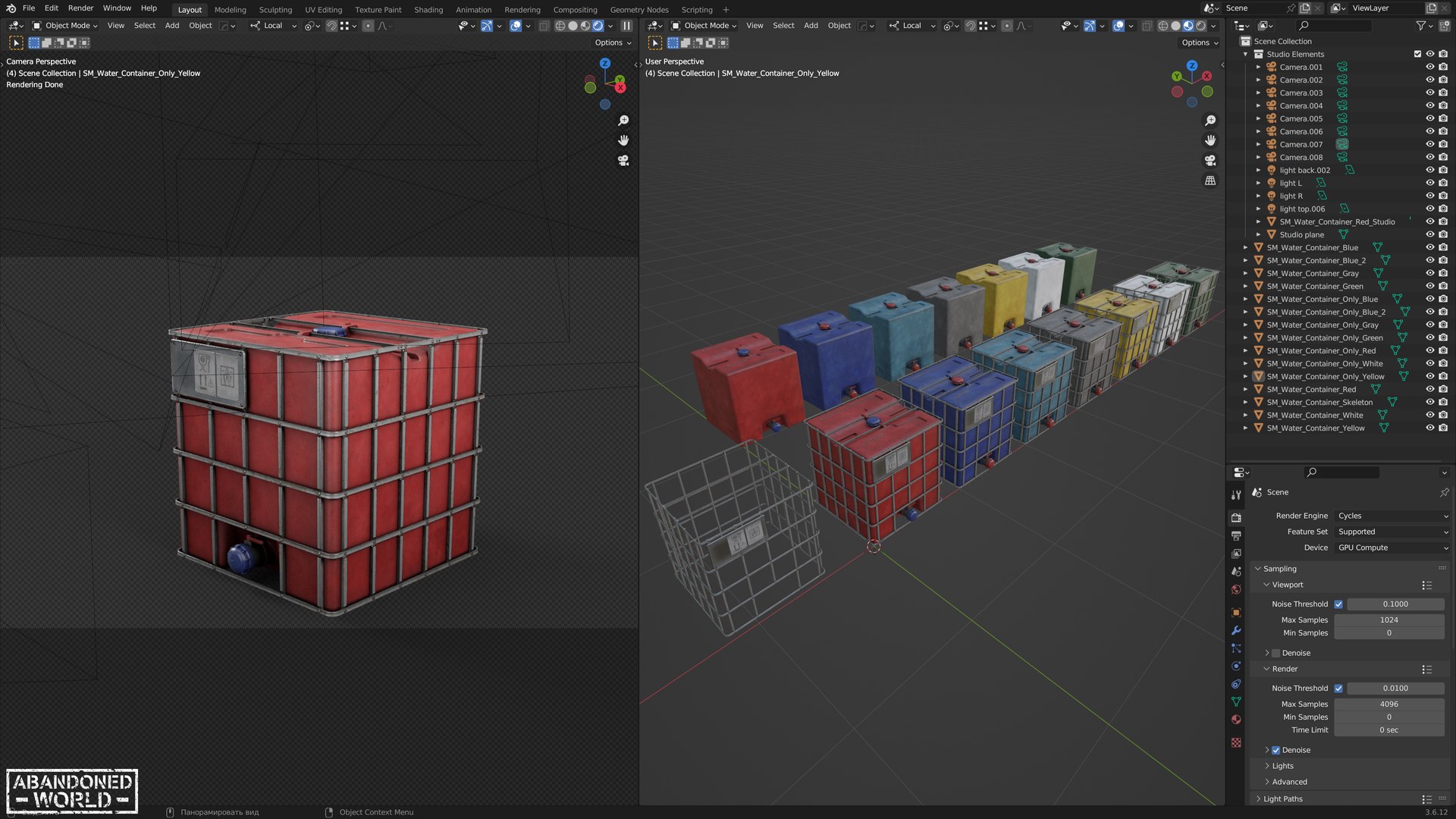
Task: Open the Modifiers wrench properties tab
Action: pyautogui.click(x=1236, y=630)
